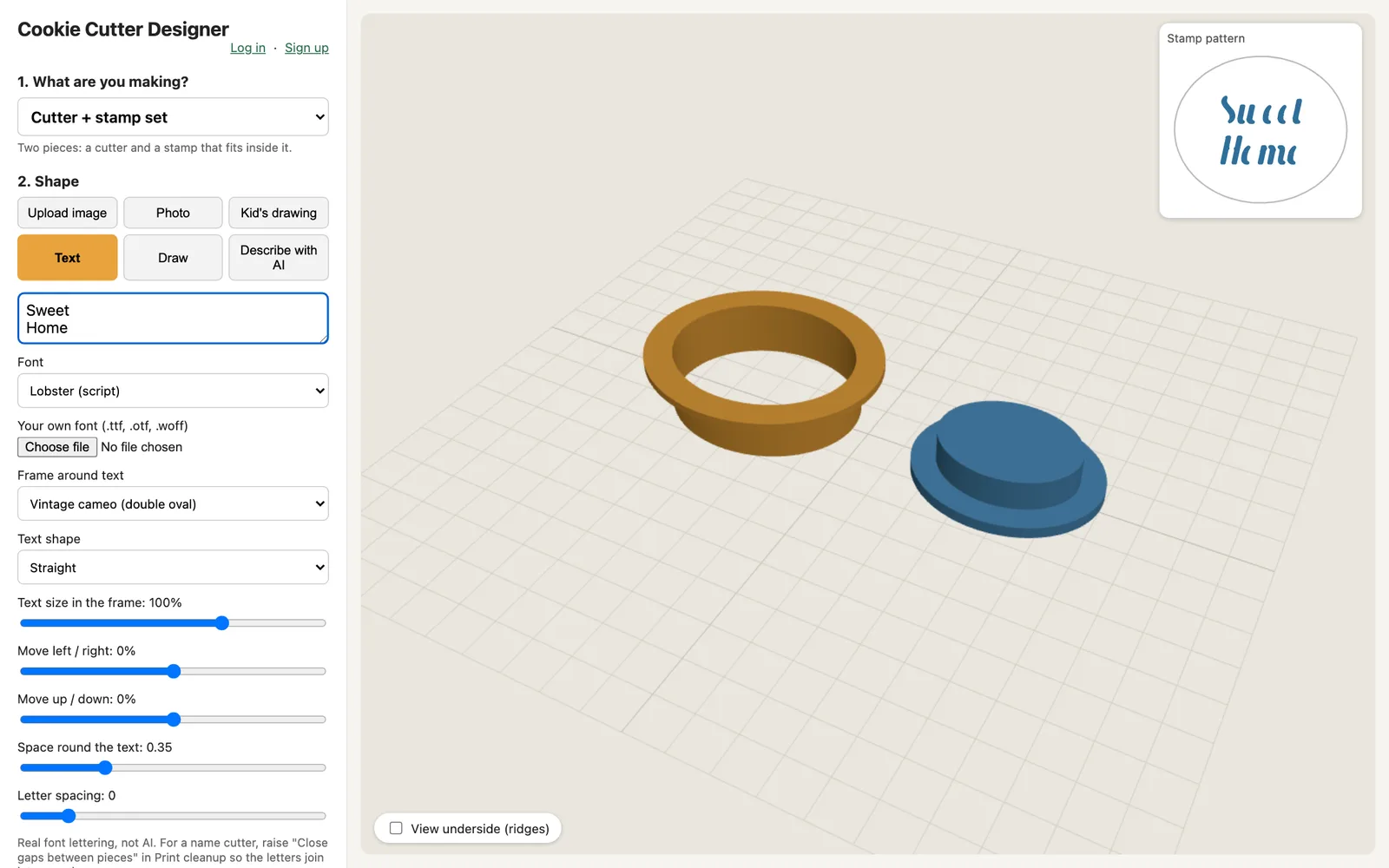Screen dimensions: 1389x868
Task: Click the Choose file font button
Action: point(57,447)
